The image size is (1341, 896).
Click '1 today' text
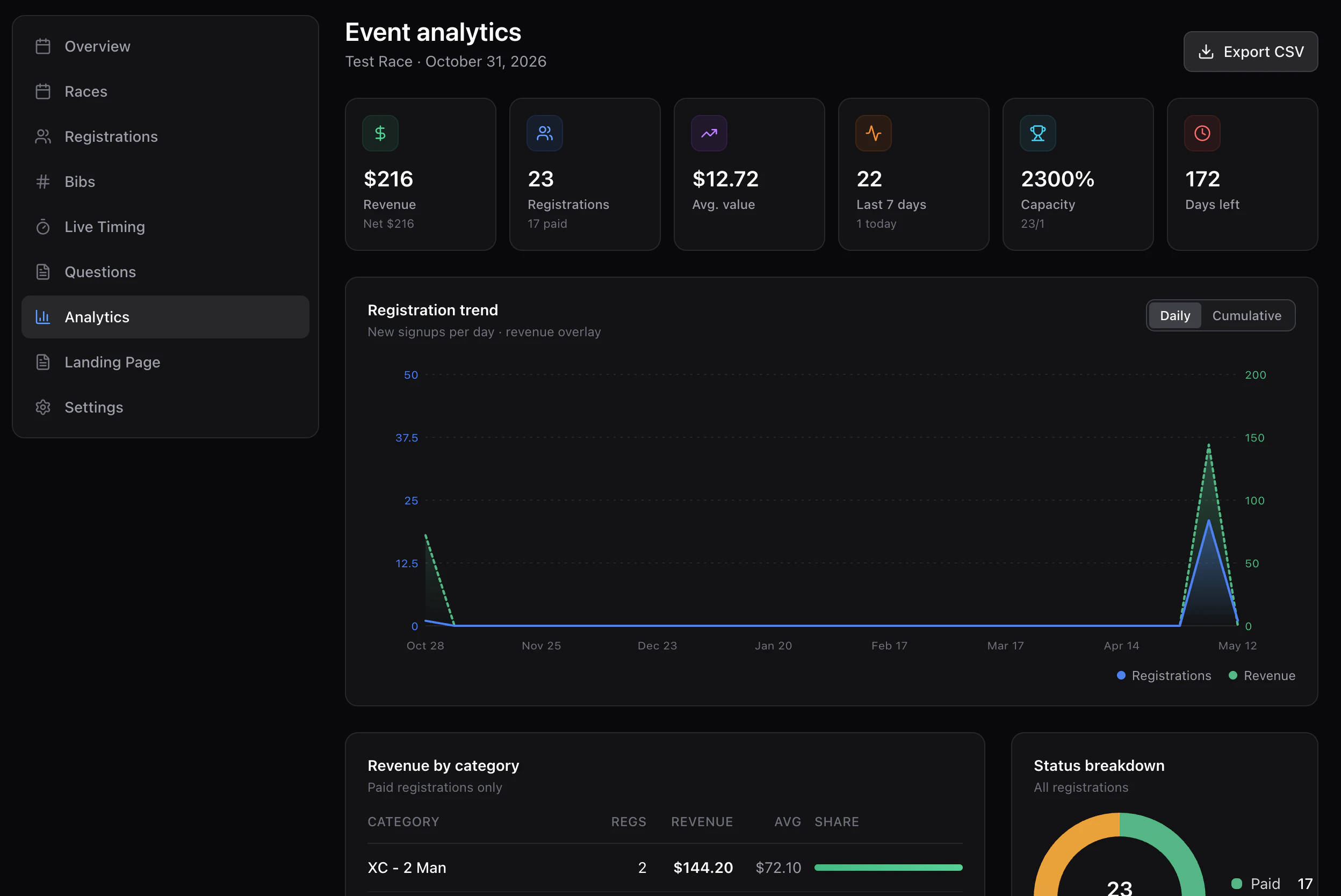pyautogui.click(x=876, y=223)
